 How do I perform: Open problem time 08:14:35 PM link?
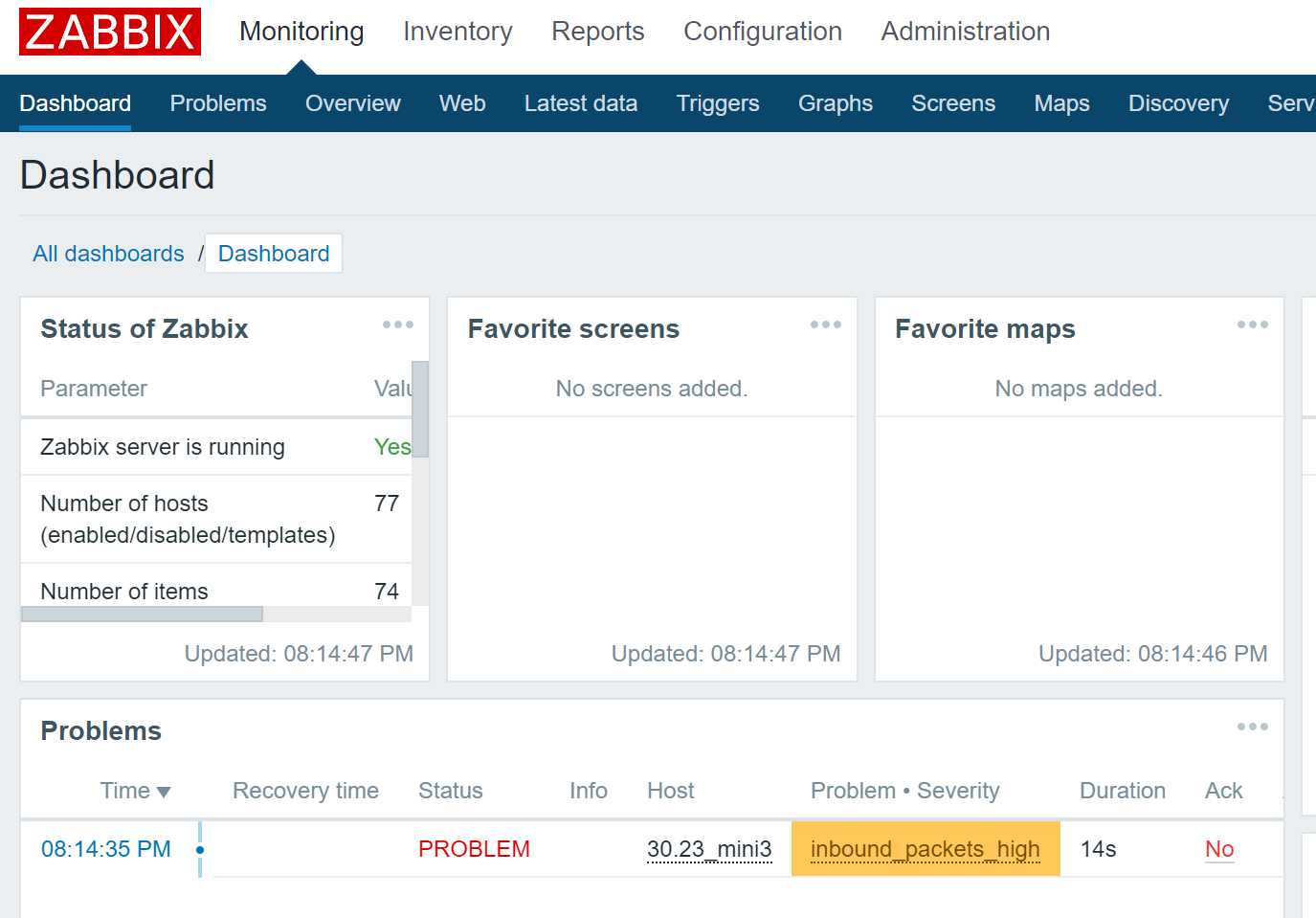point(106,849)
